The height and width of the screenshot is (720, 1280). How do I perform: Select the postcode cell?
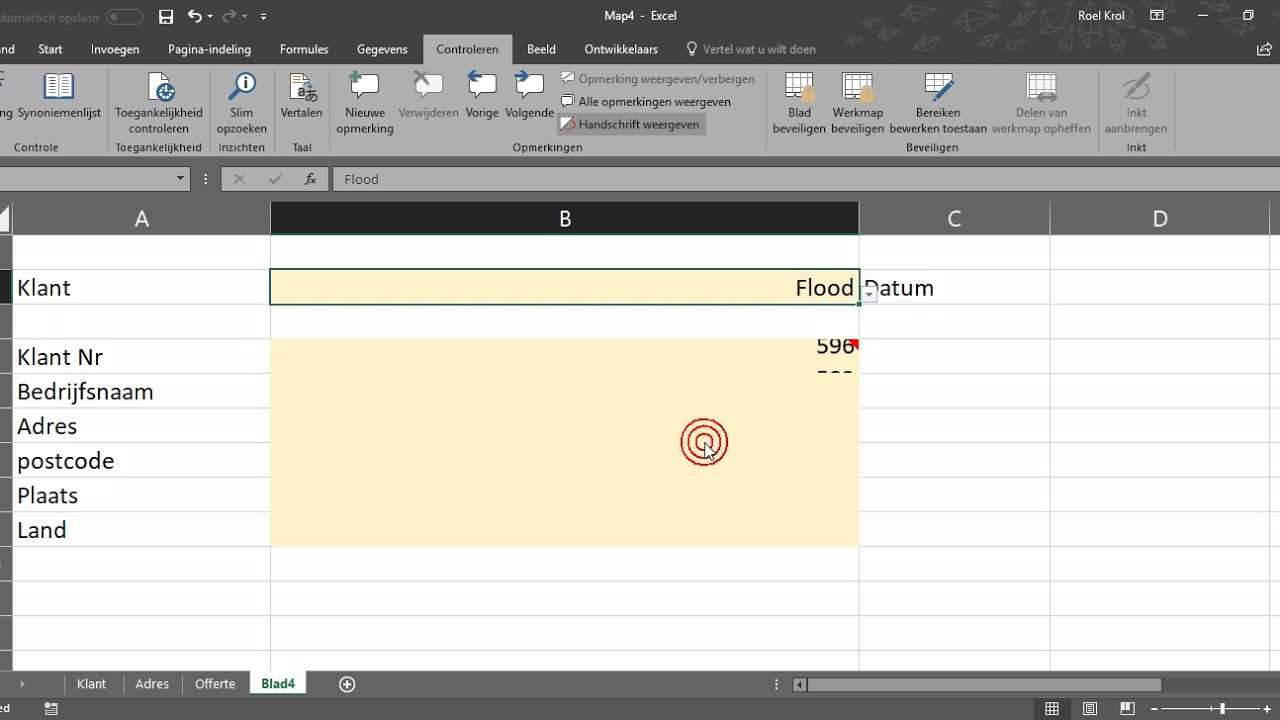tap(142, 460)
